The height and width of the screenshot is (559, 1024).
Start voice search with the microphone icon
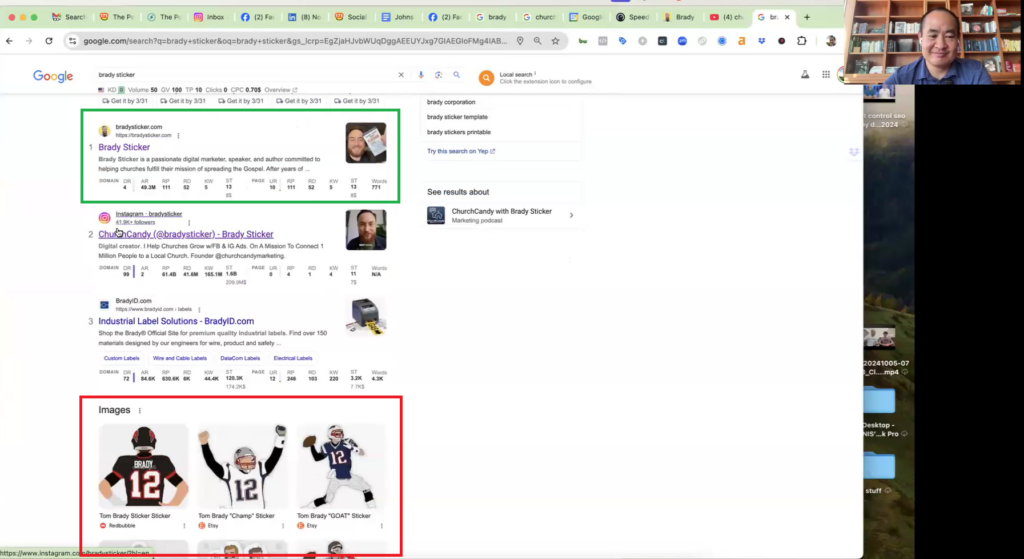pyautogui.click(x=421, y=75)
